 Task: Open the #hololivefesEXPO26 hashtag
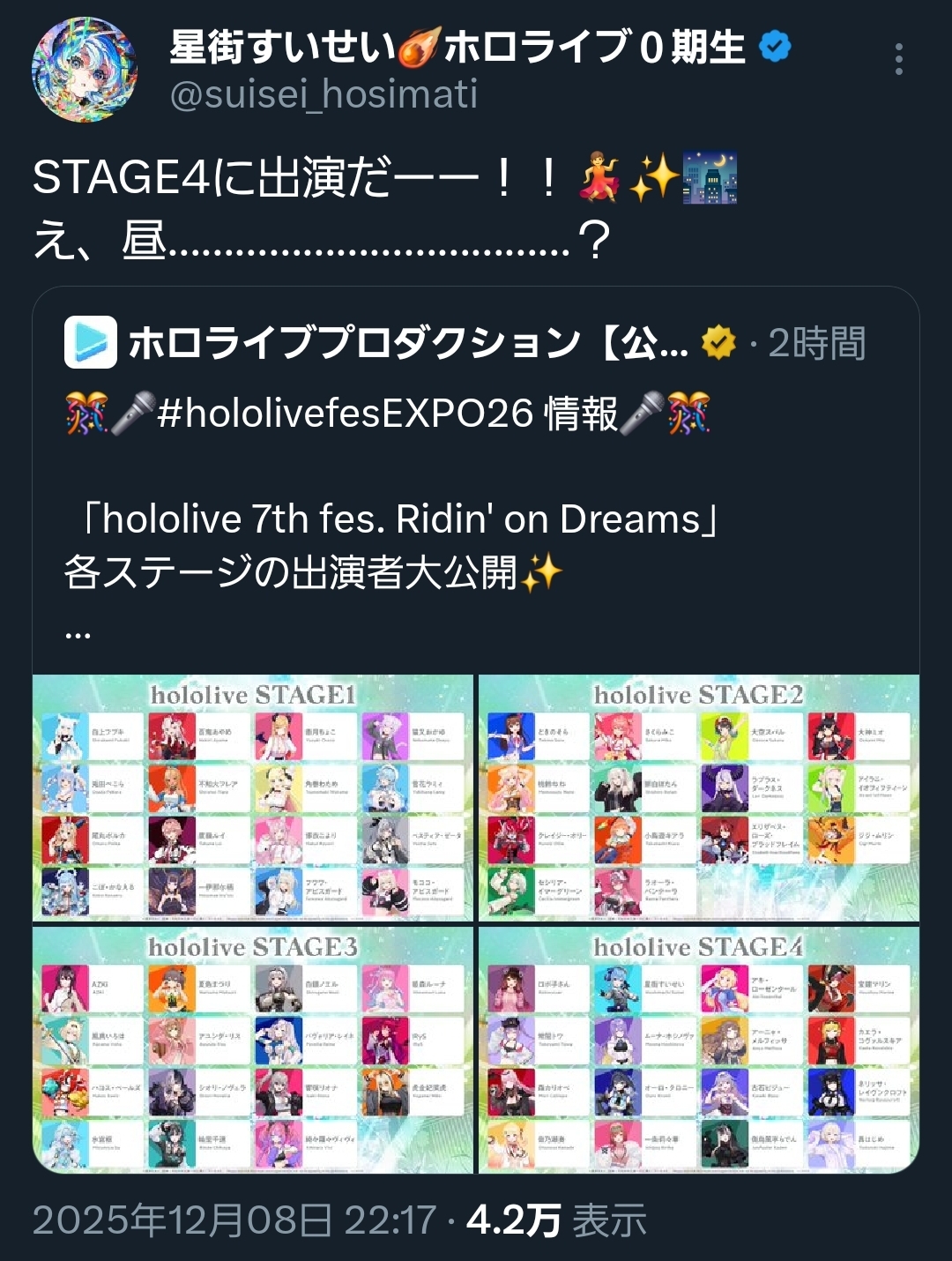click(x=345, y=413)
